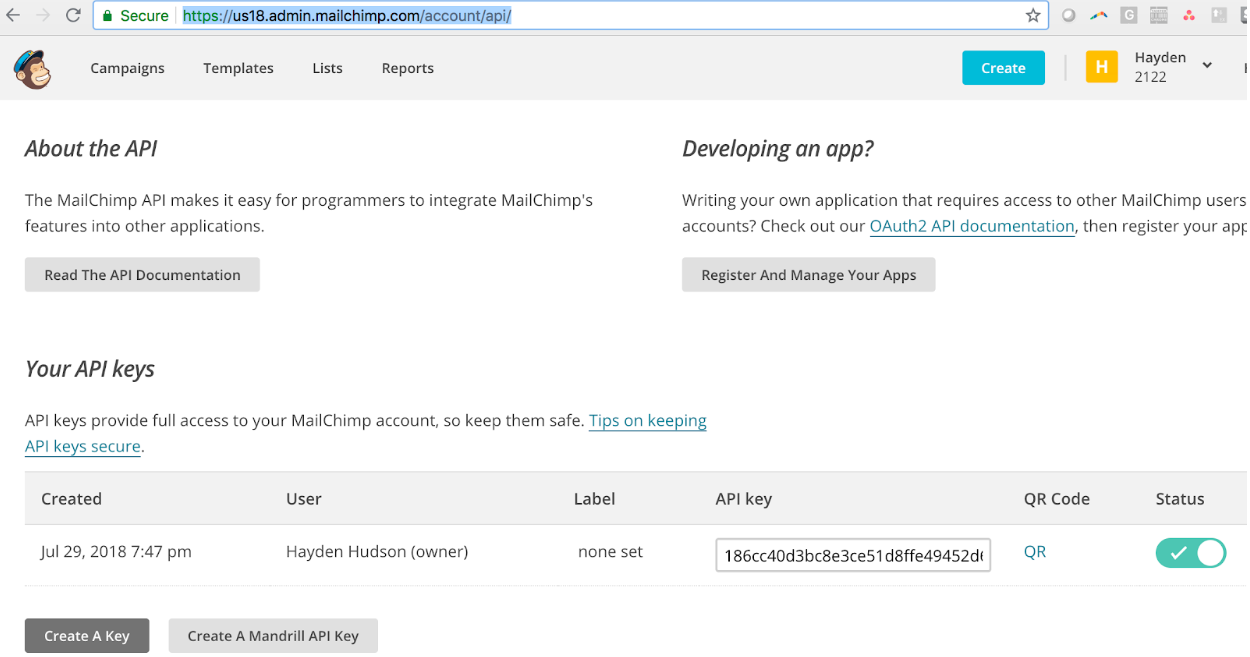Click the 'QR Code' column header
Viewport: 1250px width, 657px height.
[1057, 498]
